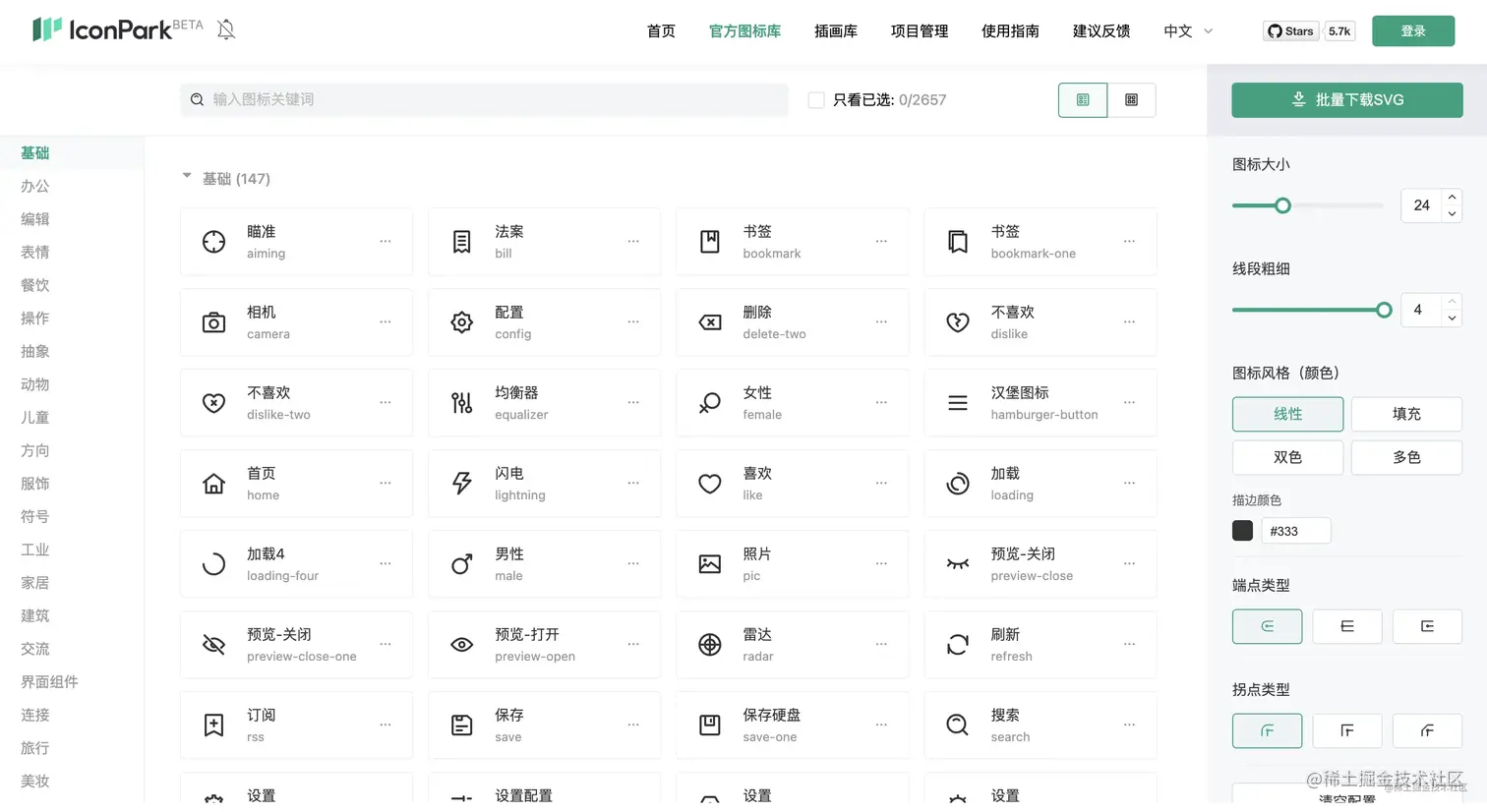Click the notification bell icon

point(226,29)
